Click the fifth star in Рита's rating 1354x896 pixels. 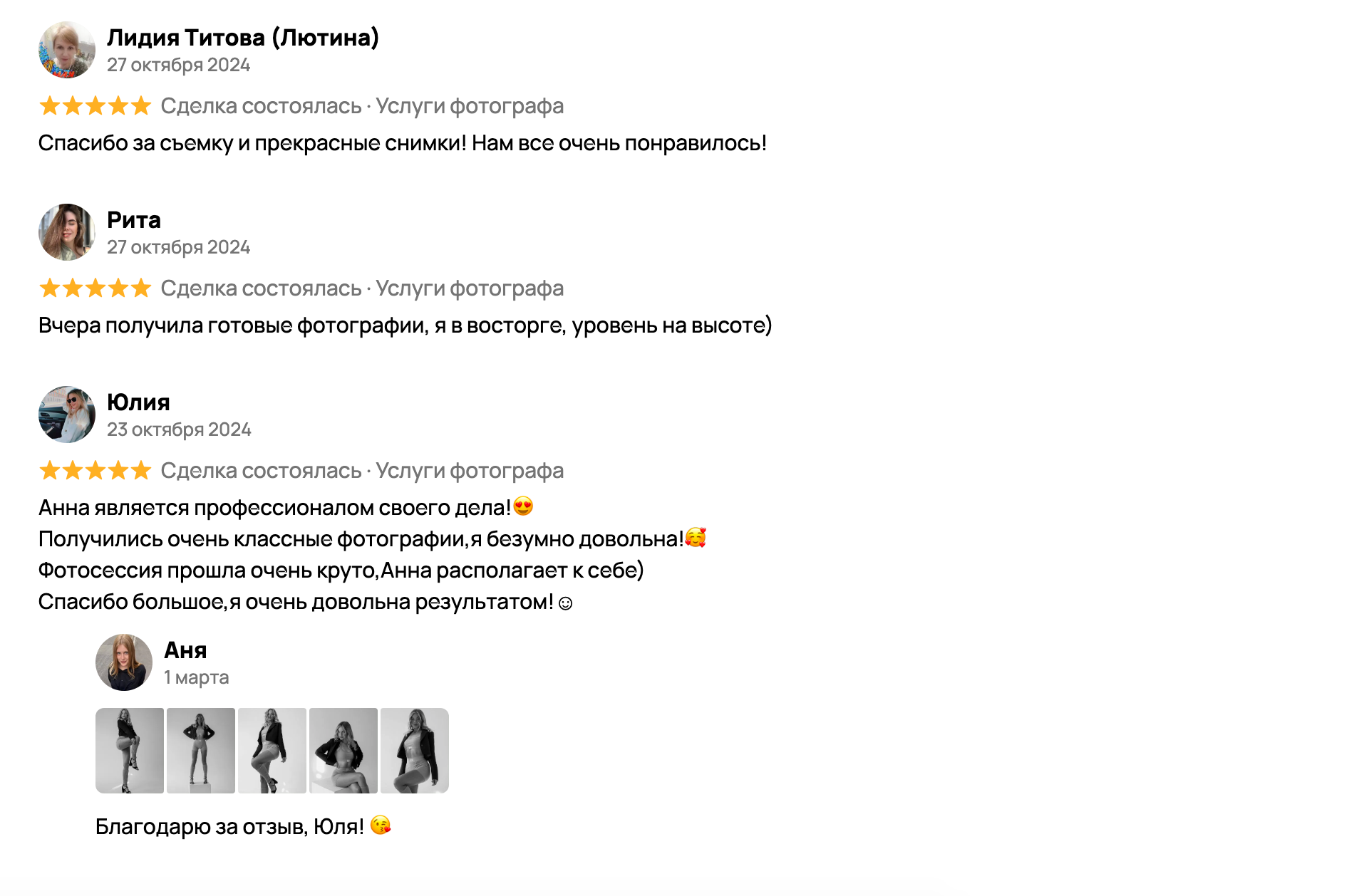pos(141,288)
